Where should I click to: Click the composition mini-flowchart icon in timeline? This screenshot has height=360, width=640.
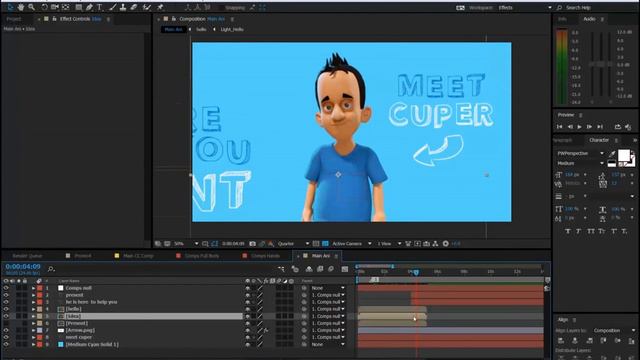pyautogui.click(x=282, y=269)
